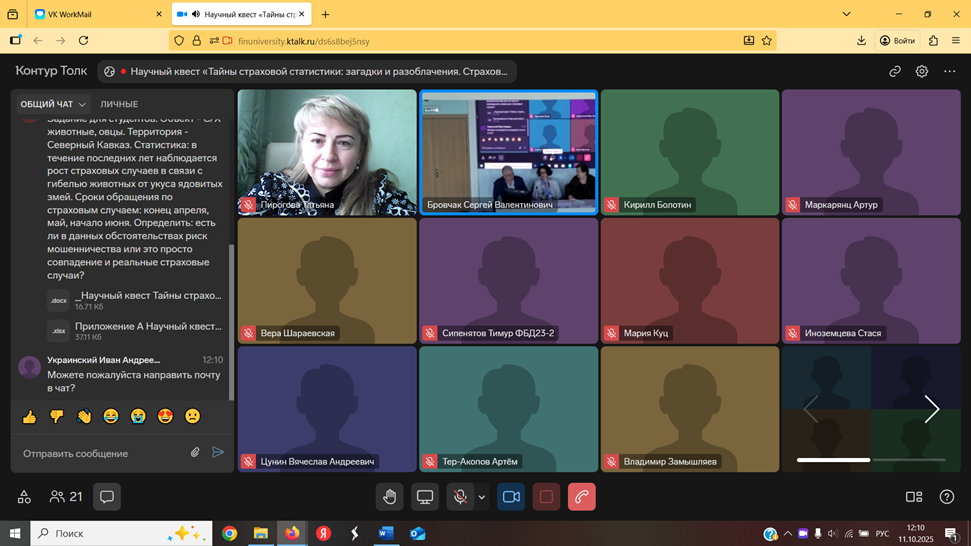Toggle the chat panel visibility
This screenshot has width=971, height=546.
(107, 497)
